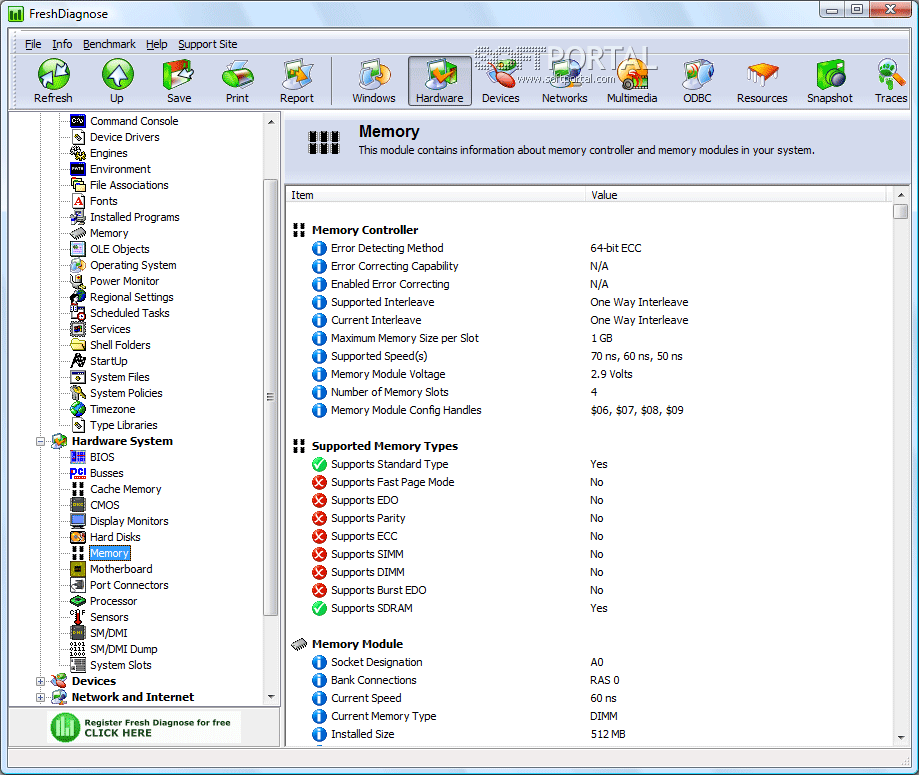919x775 pixels.
Task: Select Cache Memory in the hardware tree
Action: point(125,489)
